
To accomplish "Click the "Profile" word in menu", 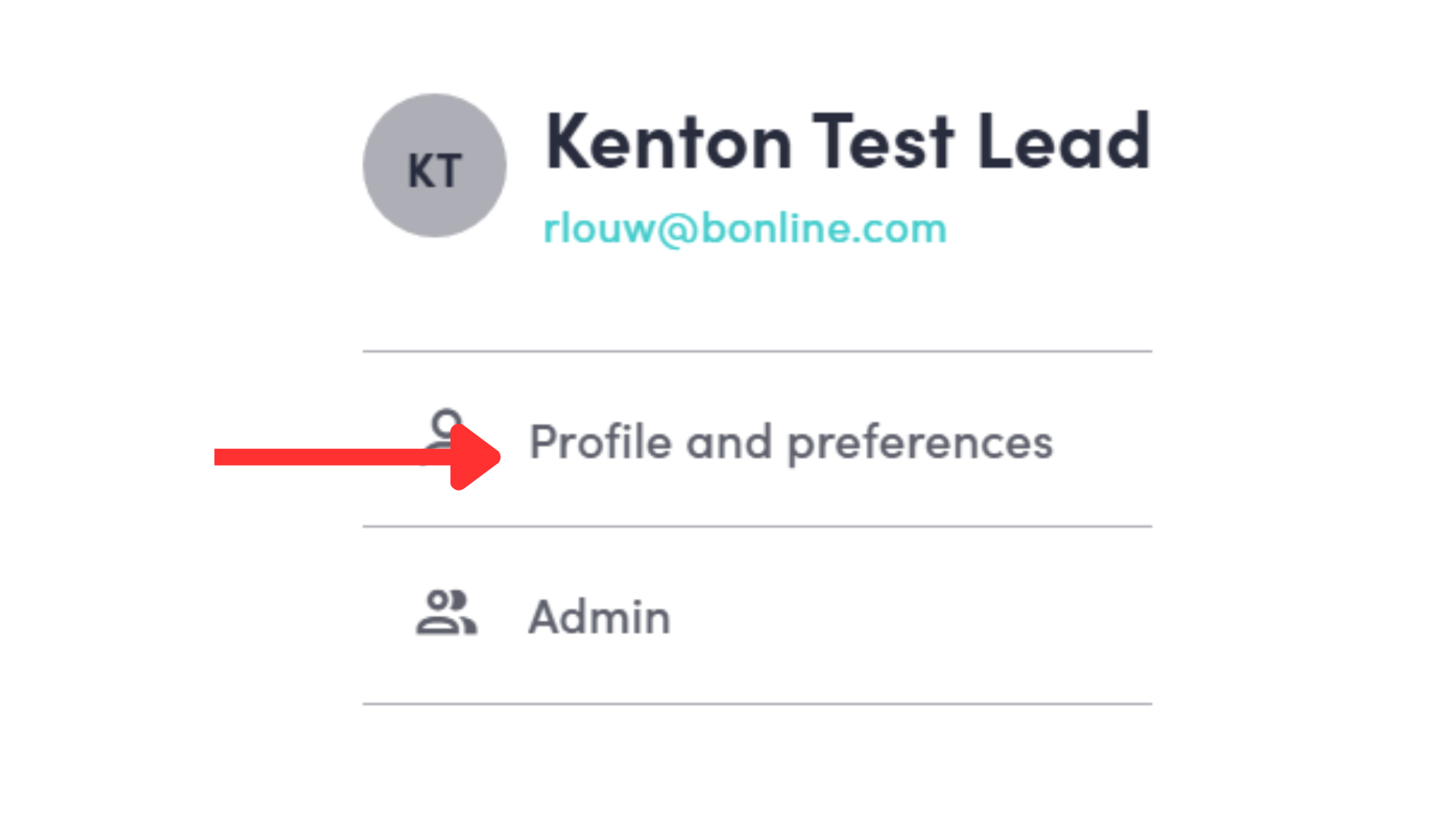I will 600,441.
